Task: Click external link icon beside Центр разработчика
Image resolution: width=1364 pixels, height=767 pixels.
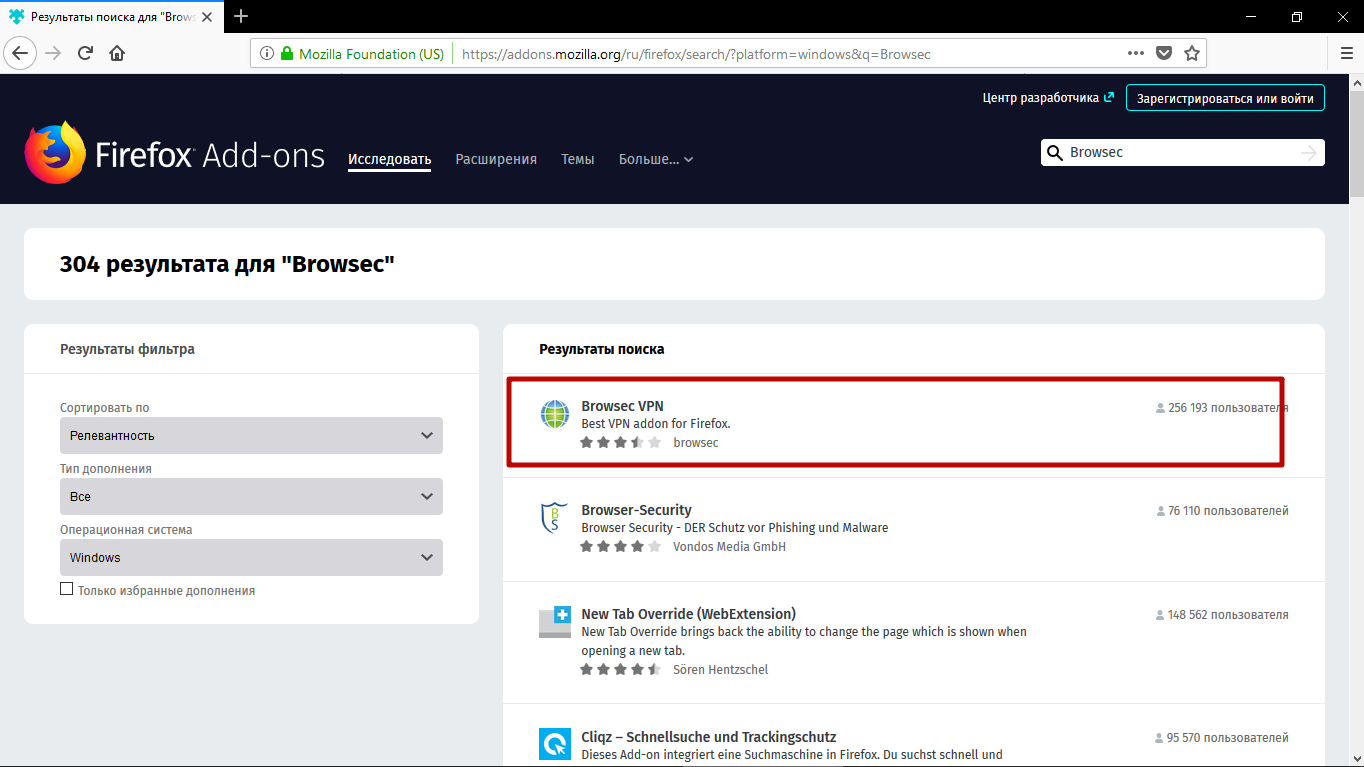Action: click(x=1108, y=97)
